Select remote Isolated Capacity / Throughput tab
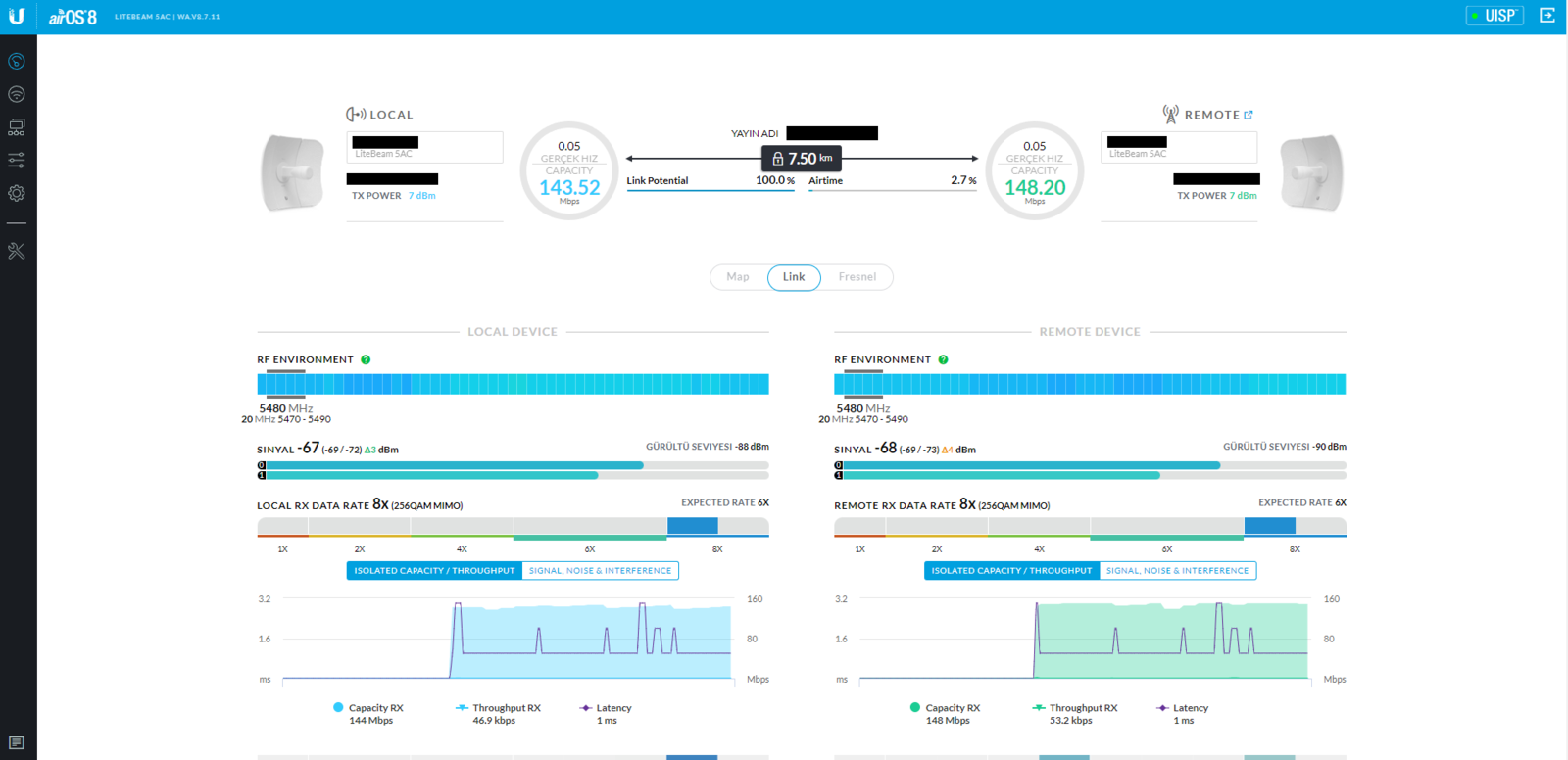 pos(1011,570)
